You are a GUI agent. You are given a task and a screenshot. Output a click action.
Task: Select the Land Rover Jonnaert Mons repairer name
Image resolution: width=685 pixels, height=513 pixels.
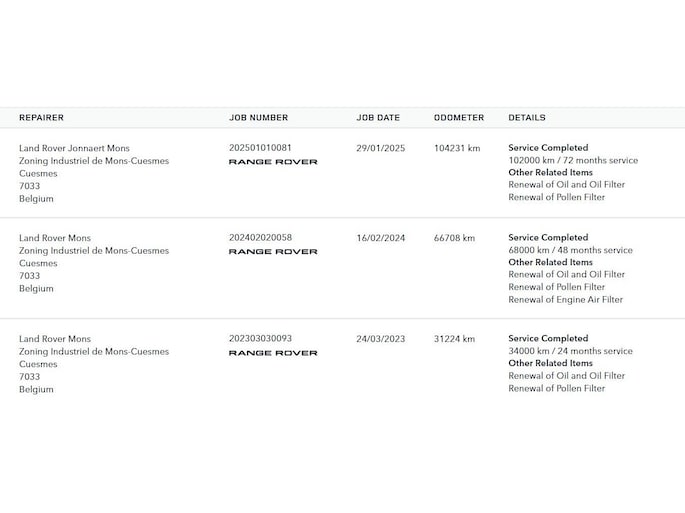[74, 148]
